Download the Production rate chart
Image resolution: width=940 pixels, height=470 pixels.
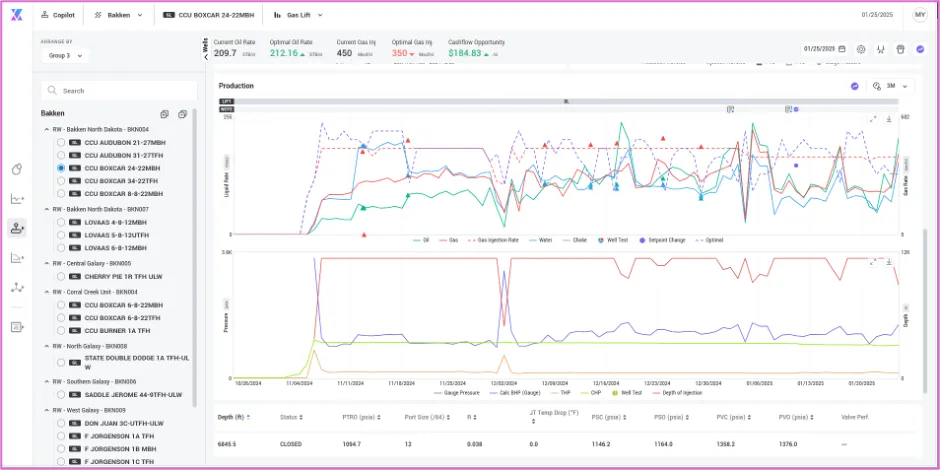pyautogui.click(x=889, y=119)
